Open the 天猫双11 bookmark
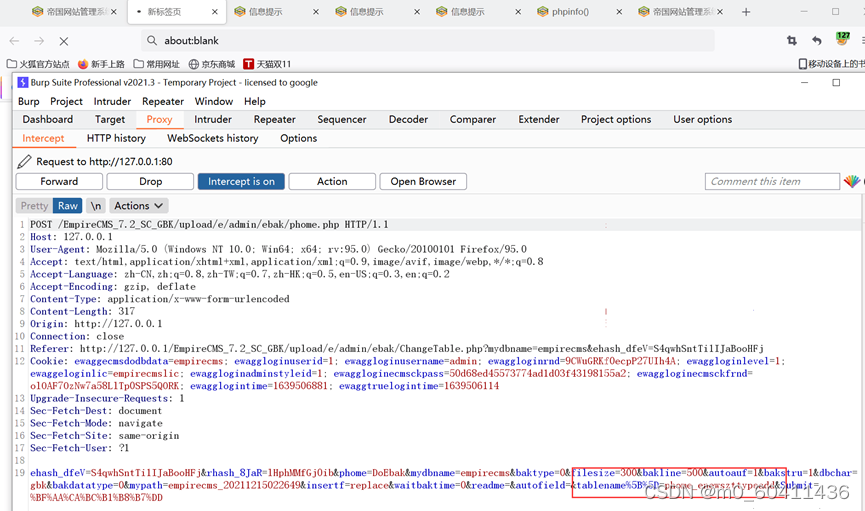The image size is (865, 511). click(268, 64)
